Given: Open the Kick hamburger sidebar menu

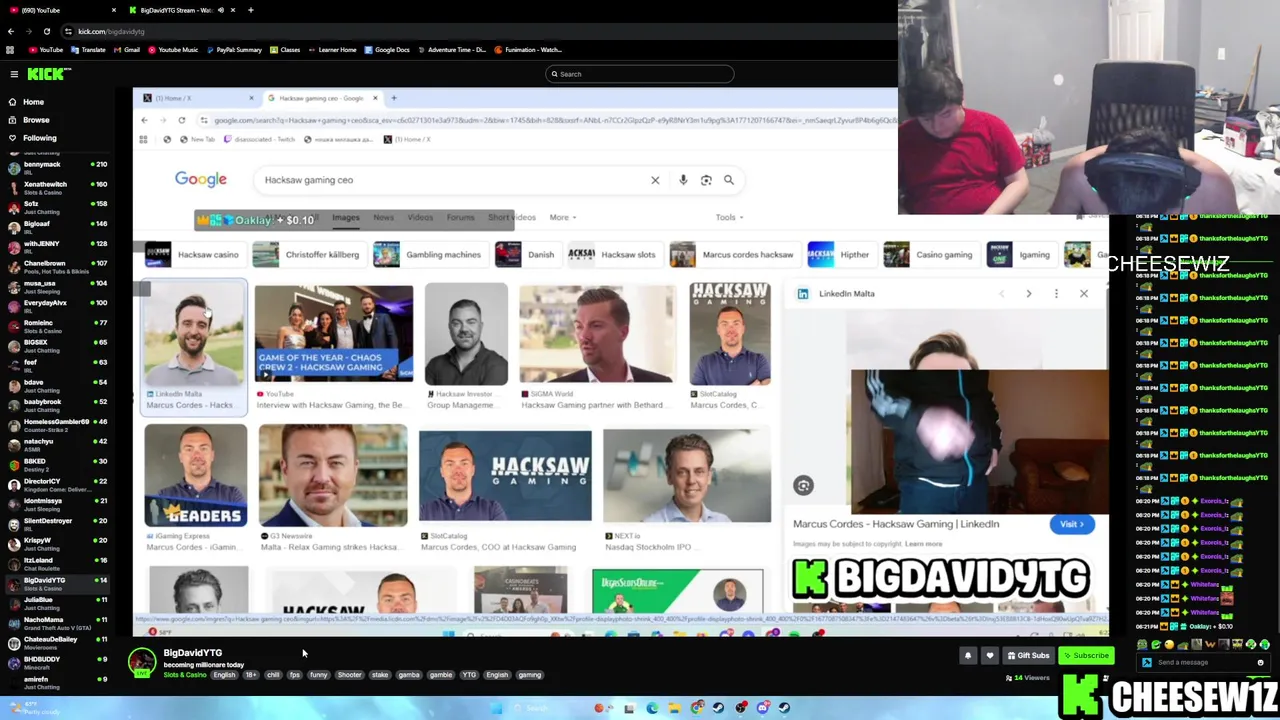Looking at the screenshot, I should (14, 74).
